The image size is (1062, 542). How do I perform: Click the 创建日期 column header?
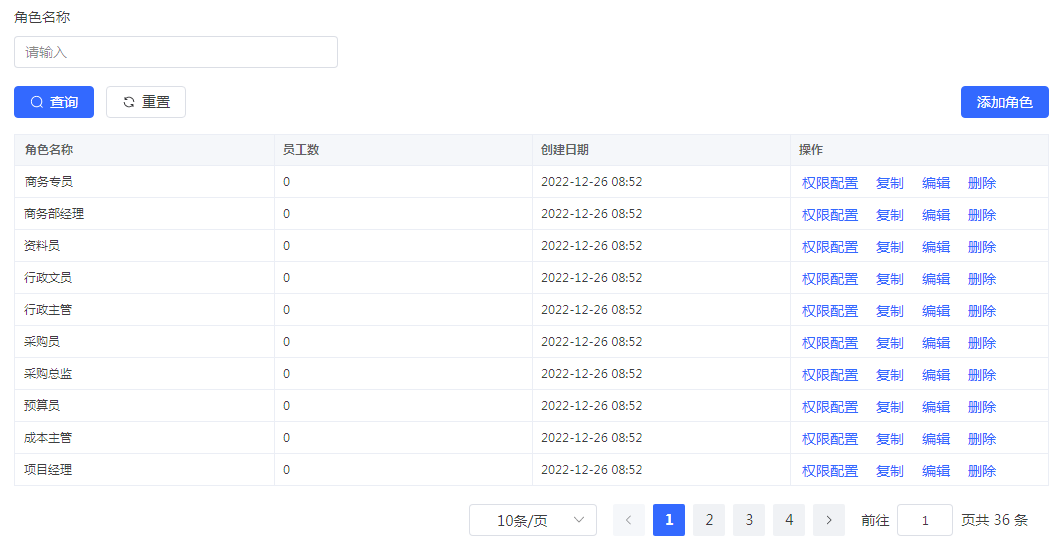pos(662,150)
